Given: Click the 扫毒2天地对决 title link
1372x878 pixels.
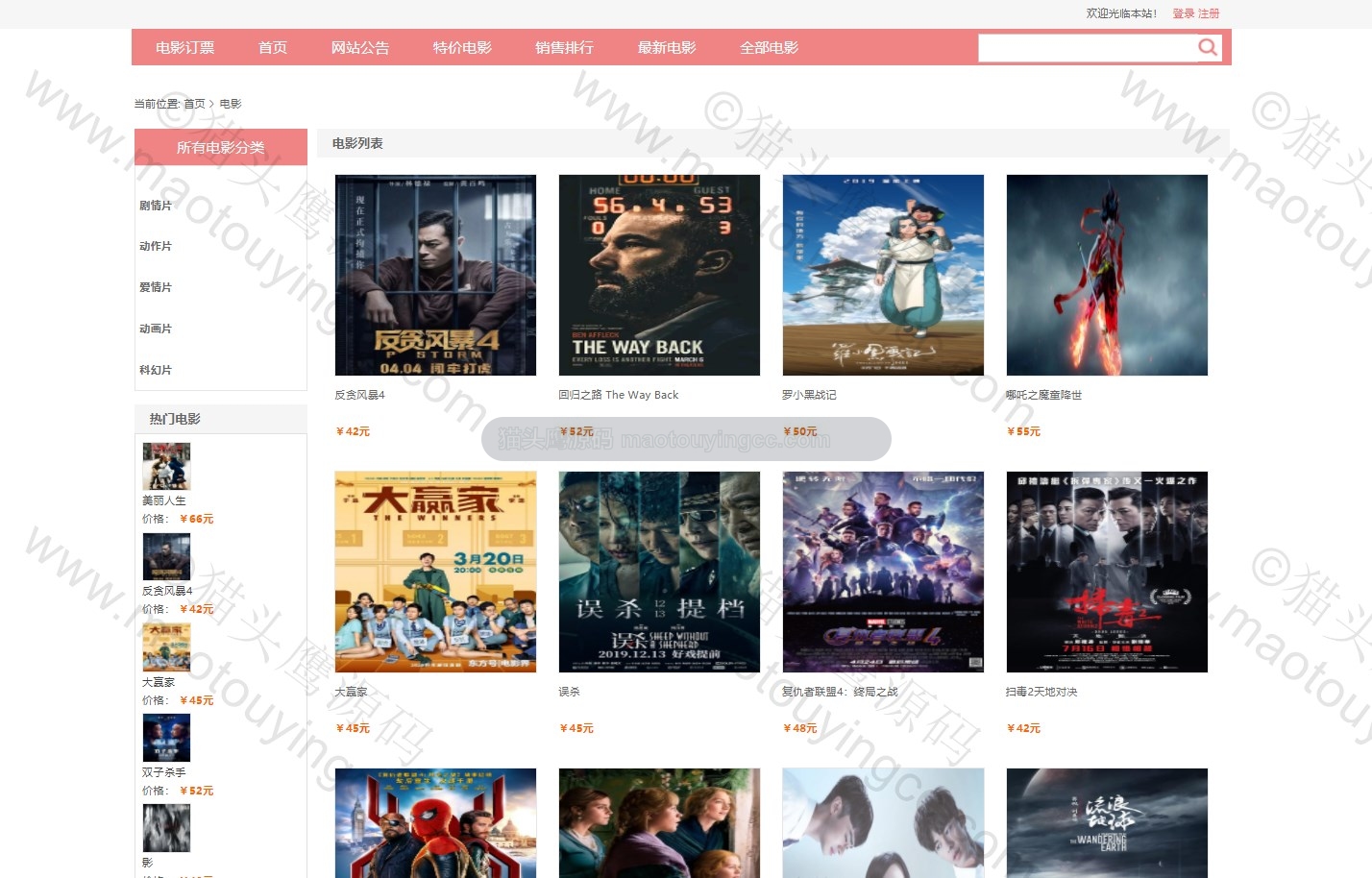Looking at the screenshot, I should (x=1041, y=692).
